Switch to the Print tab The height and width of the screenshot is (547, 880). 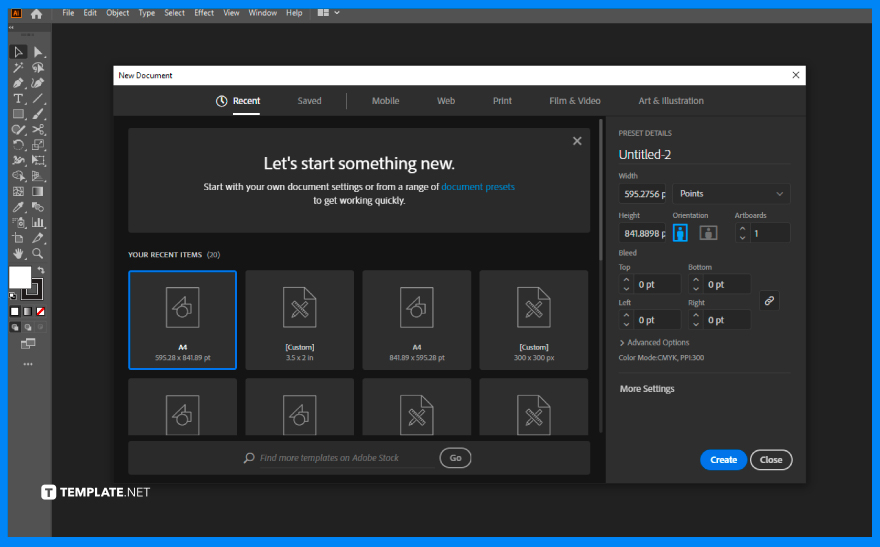502,101
